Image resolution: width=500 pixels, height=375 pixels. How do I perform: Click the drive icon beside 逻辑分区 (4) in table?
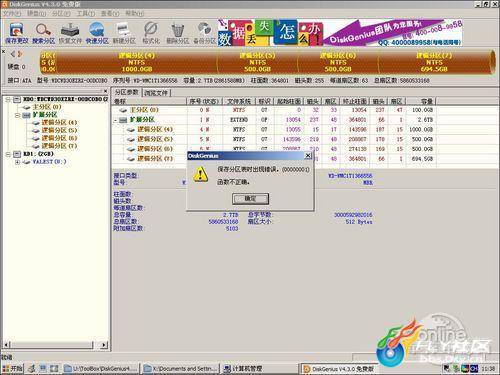click(131, 130)
